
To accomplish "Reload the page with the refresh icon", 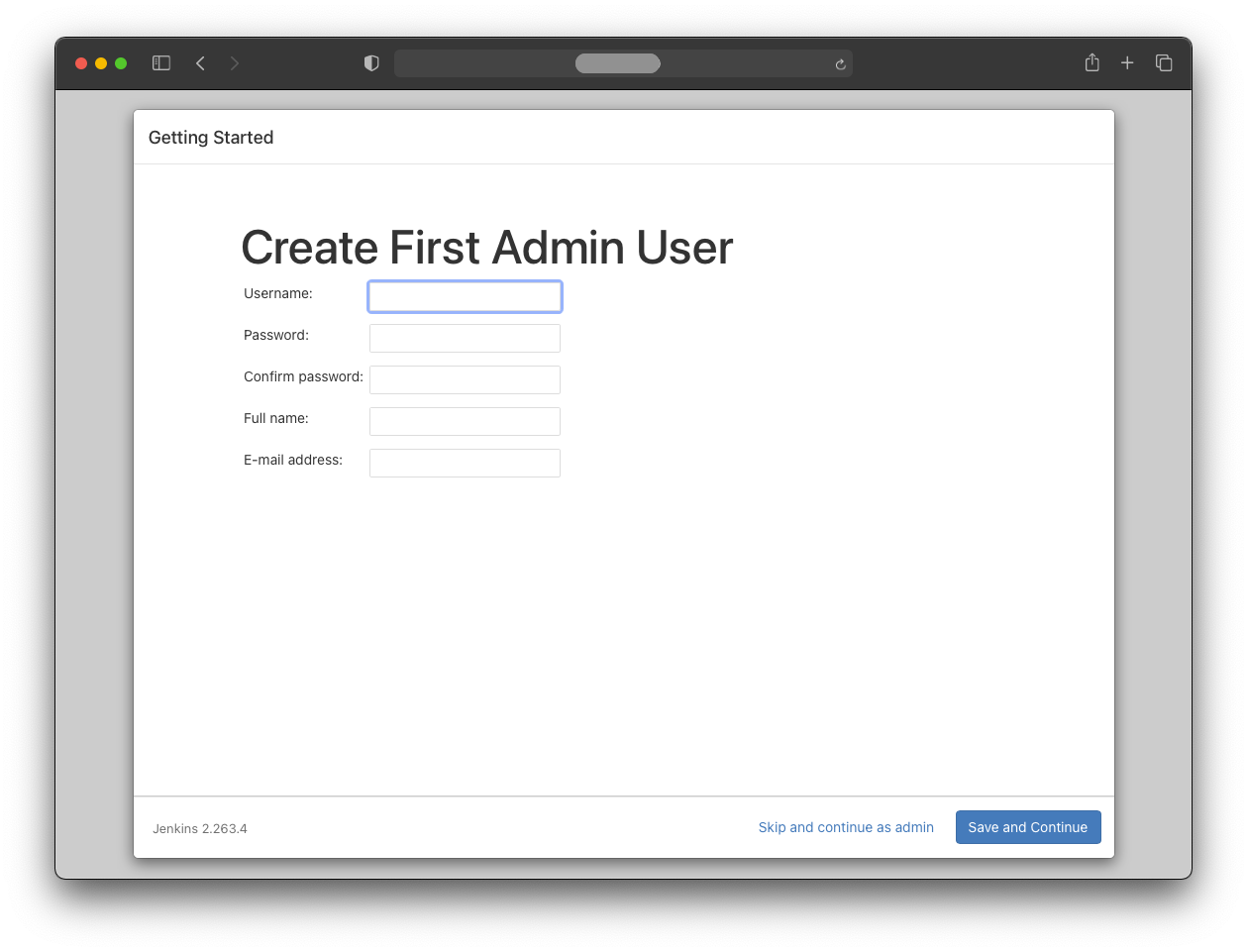I will coord(840,64).
